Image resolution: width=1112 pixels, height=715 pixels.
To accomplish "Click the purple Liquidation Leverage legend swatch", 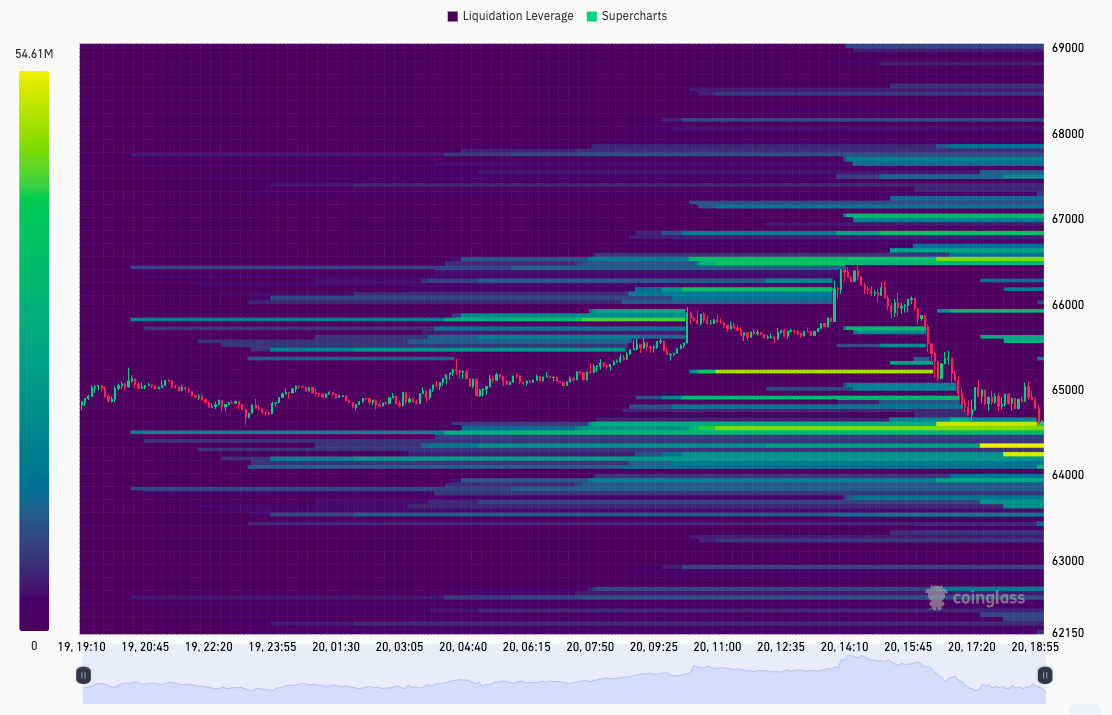I will click(452, 16).
